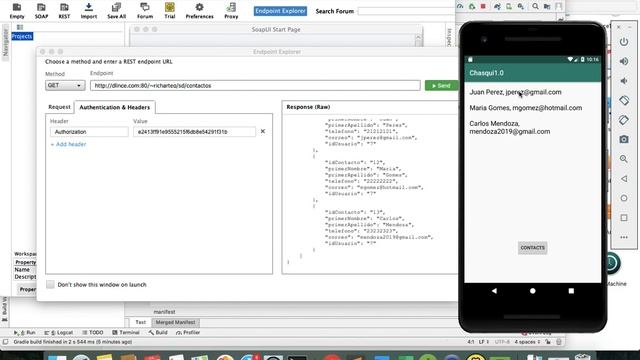This screenshot has width=640, height=360.
Task: Click the red Stop icon in Android Studio toolbar
Action: click(483, 6)
